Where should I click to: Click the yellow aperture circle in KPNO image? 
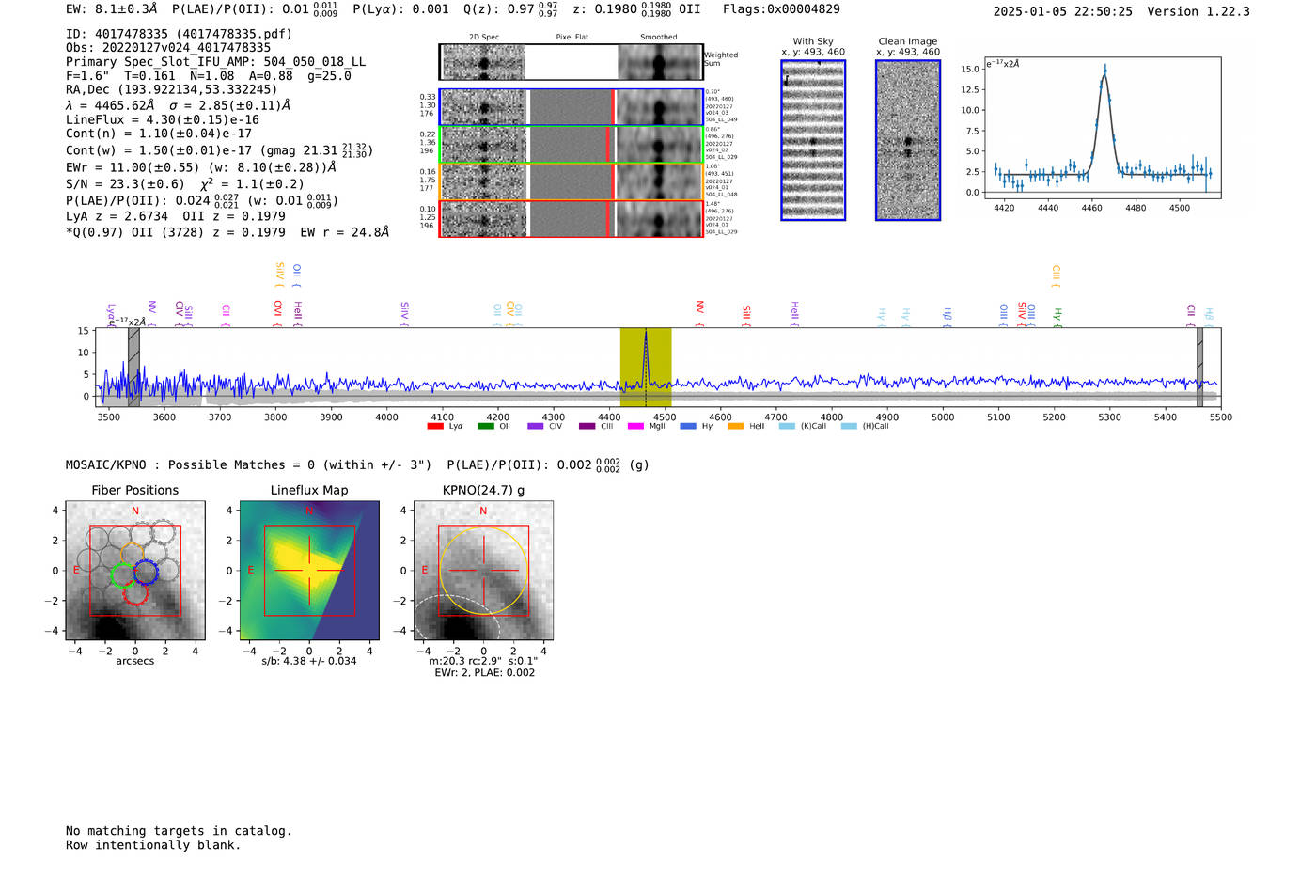pos(483,571)
